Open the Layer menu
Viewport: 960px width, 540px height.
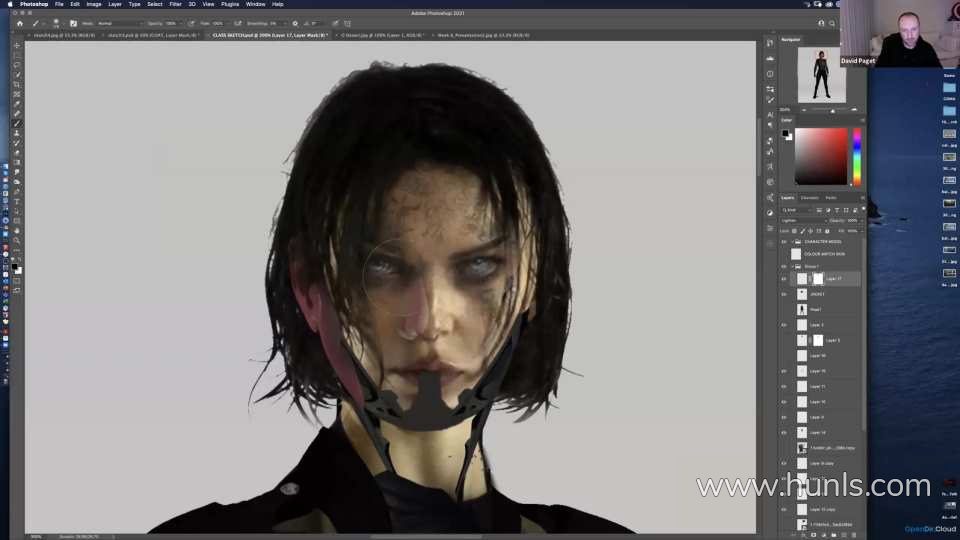click(114, 4)
